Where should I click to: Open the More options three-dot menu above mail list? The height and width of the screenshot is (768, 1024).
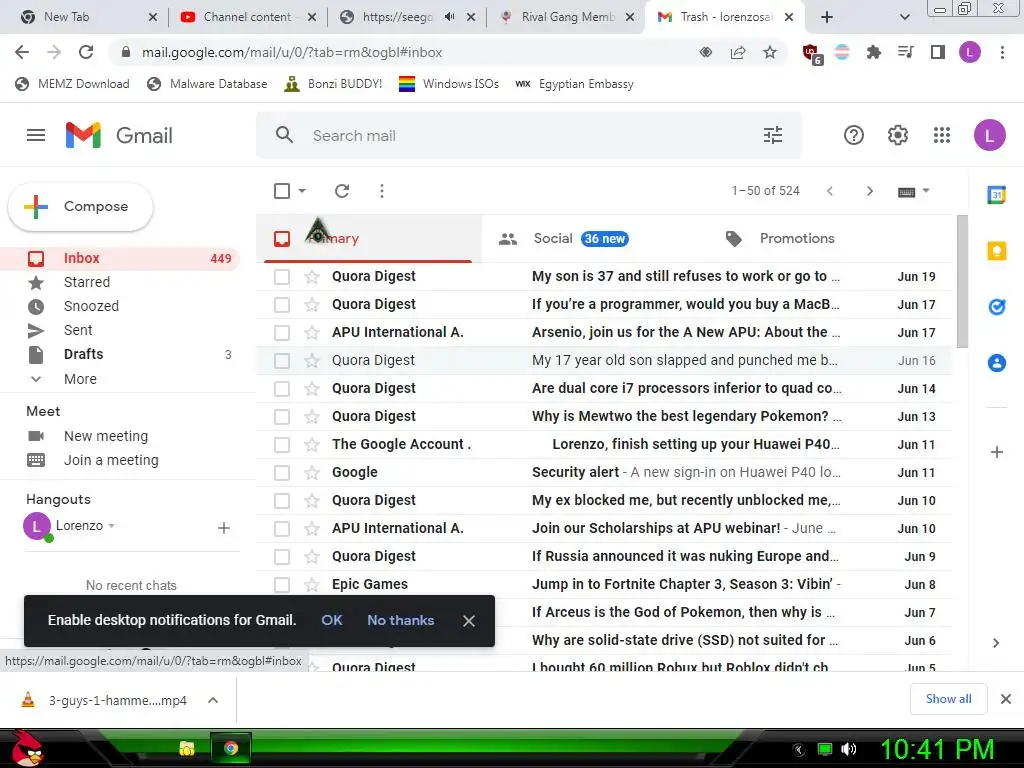pos(382,191)
